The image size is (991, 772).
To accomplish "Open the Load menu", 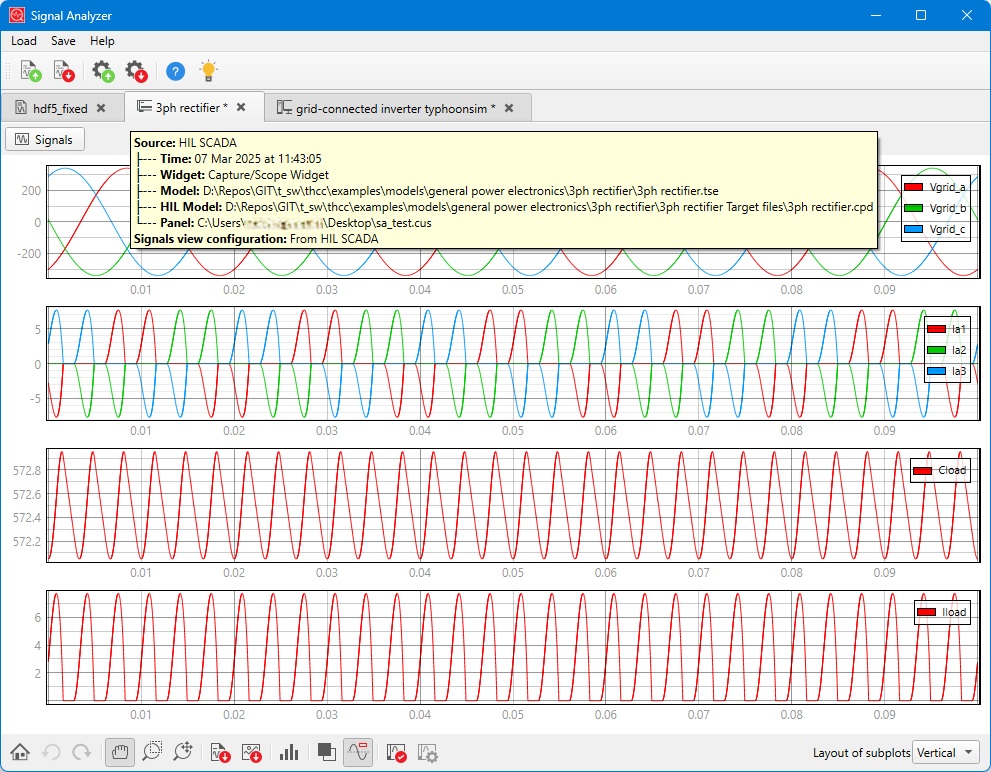I will [23, 41].
